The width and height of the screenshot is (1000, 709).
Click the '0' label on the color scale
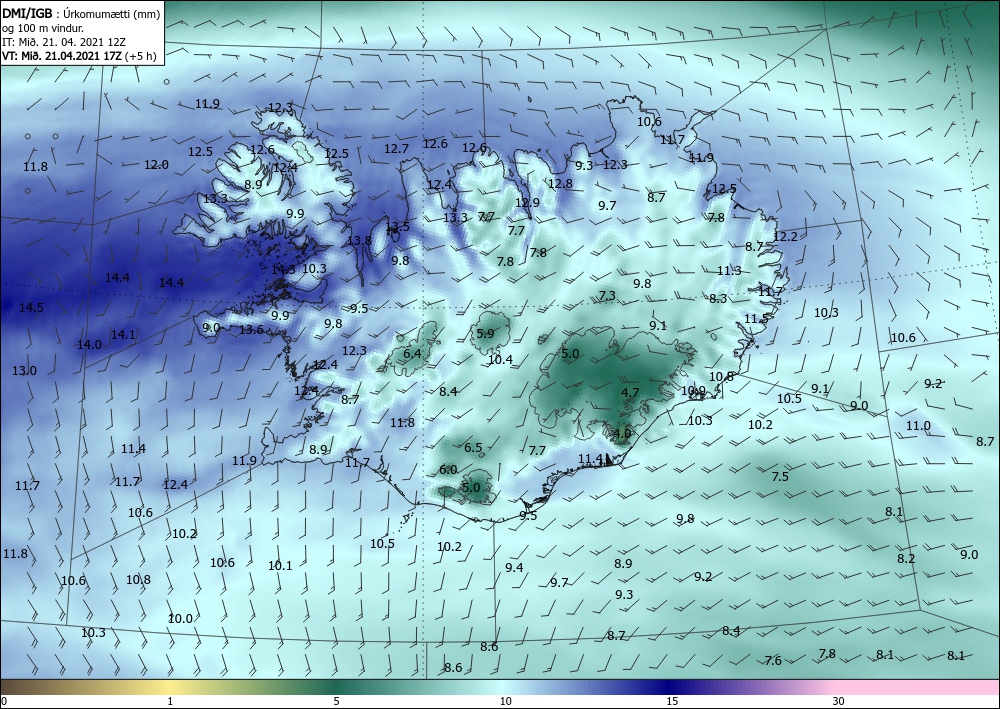click(x=4, y=701)
